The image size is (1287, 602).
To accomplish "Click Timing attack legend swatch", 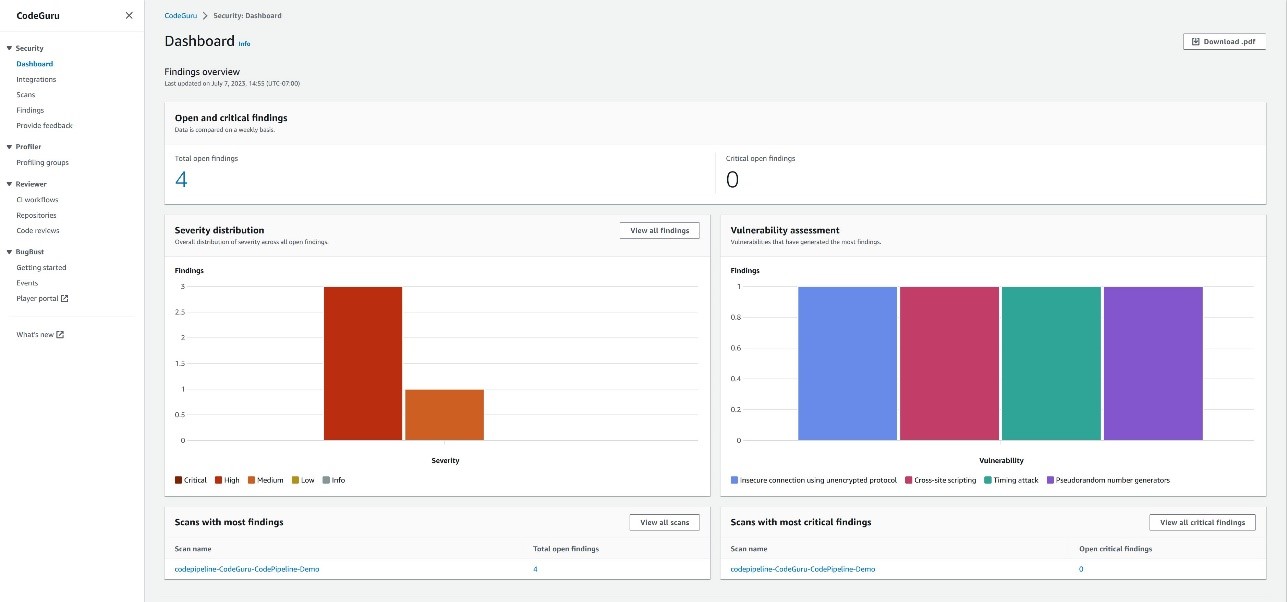I will (x=987, y=480).
